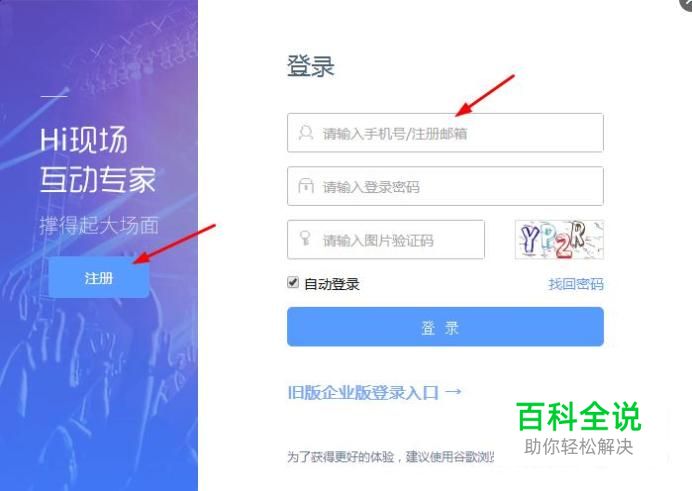Click the 撑得起大场面 slogan text
The image size is (692, 491).
[x=99, y=225]
